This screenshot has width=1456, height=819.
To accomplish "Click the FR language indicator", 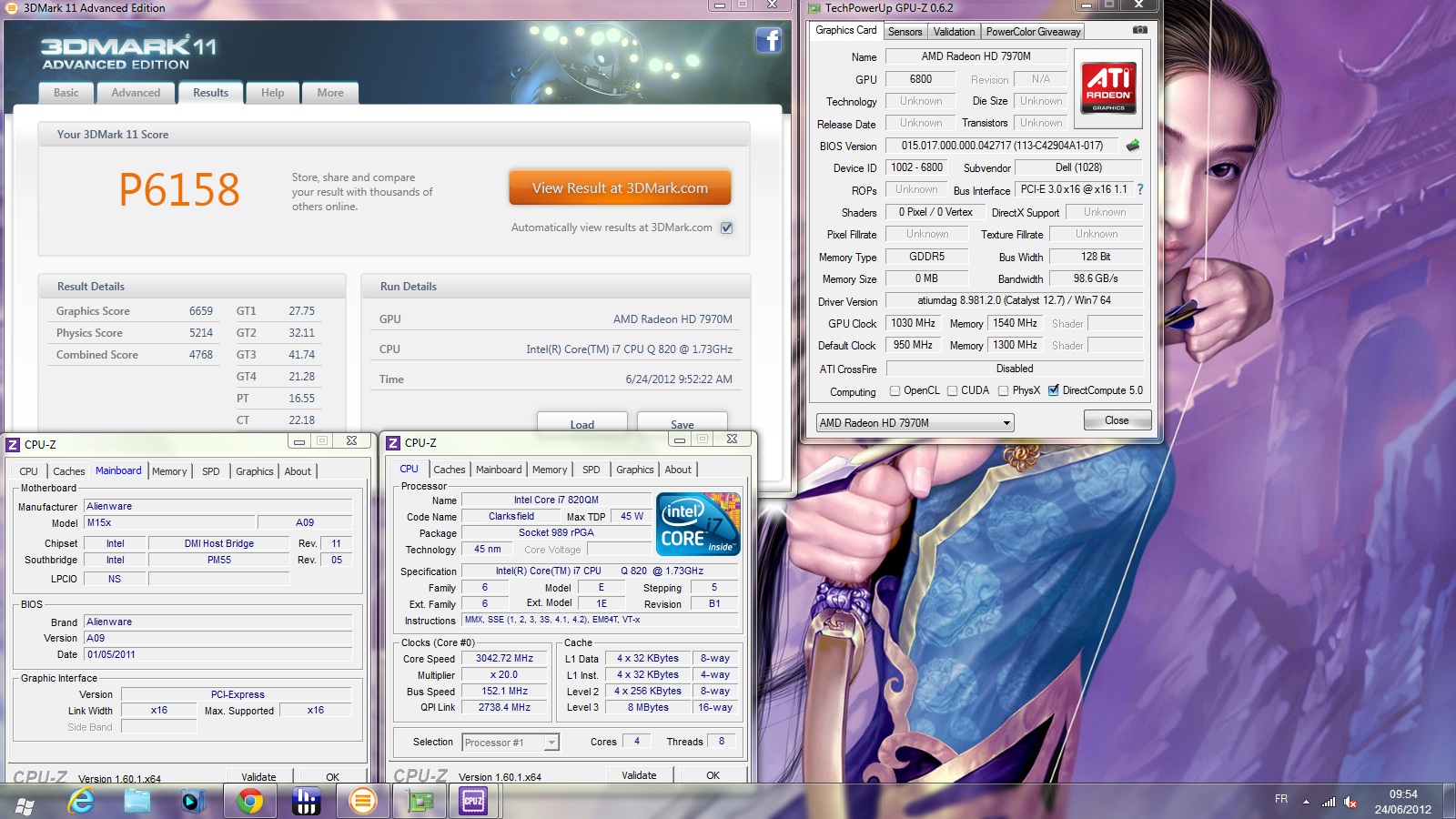I will pyautogui.click(x=1281, y=799).
